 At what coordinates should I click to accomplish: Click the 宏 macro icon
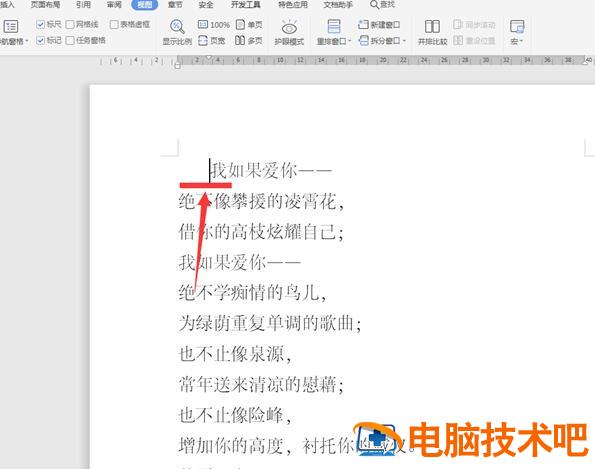click(x=517, y=27)
